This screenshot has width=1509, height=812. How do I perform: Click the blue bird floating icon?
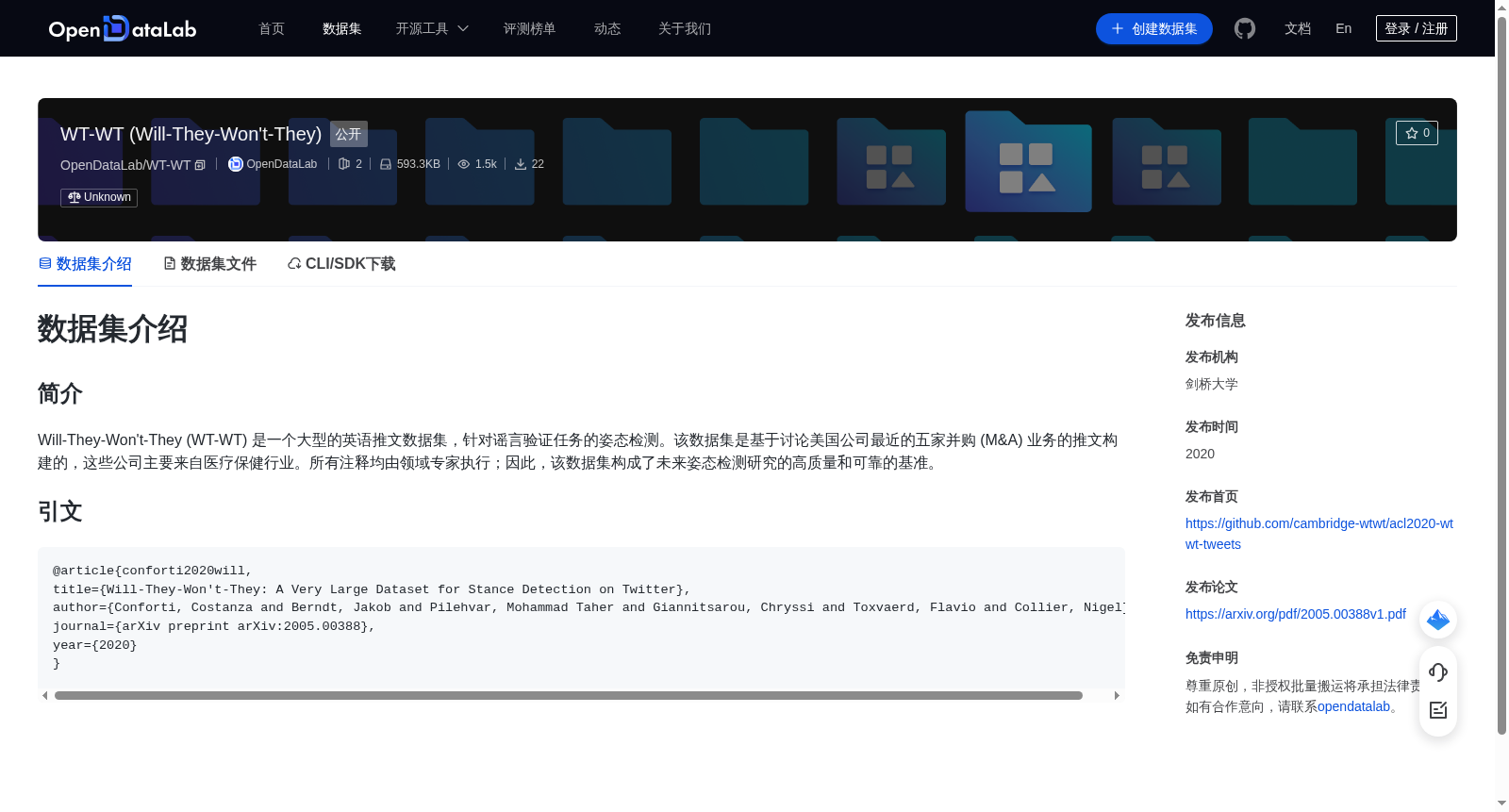1438,620
